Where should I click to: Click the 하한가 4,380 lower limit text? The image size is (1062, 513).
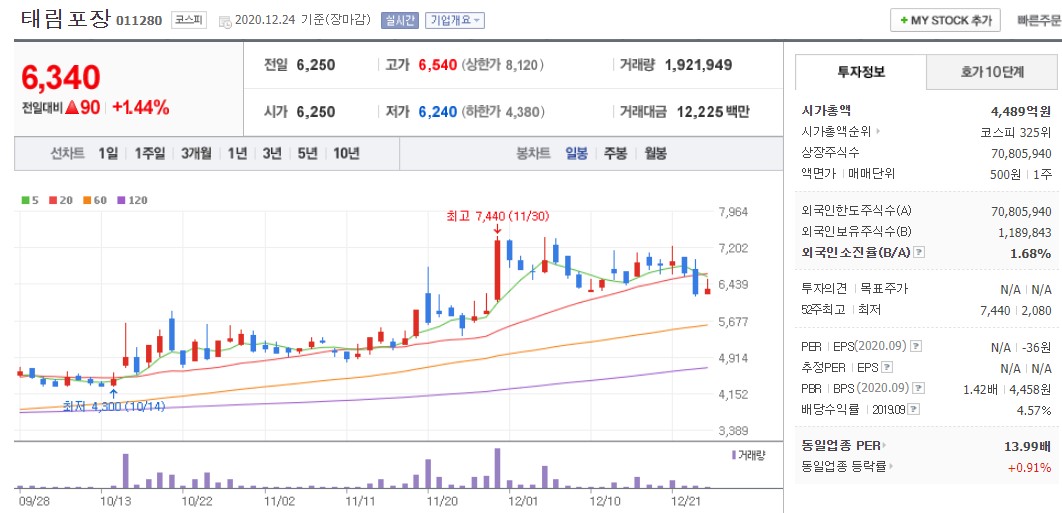503,112
